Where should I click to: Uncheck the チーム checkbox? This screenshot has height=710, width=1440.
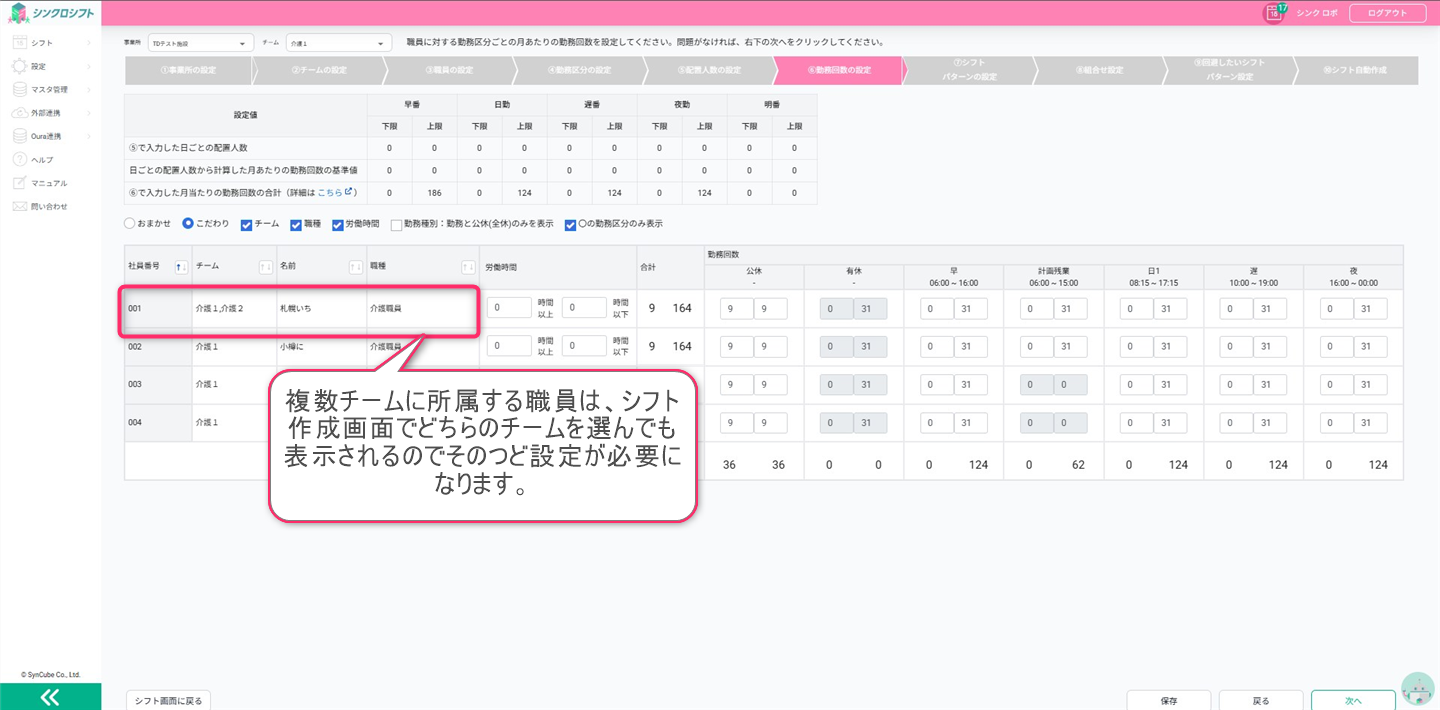(247, 225)
